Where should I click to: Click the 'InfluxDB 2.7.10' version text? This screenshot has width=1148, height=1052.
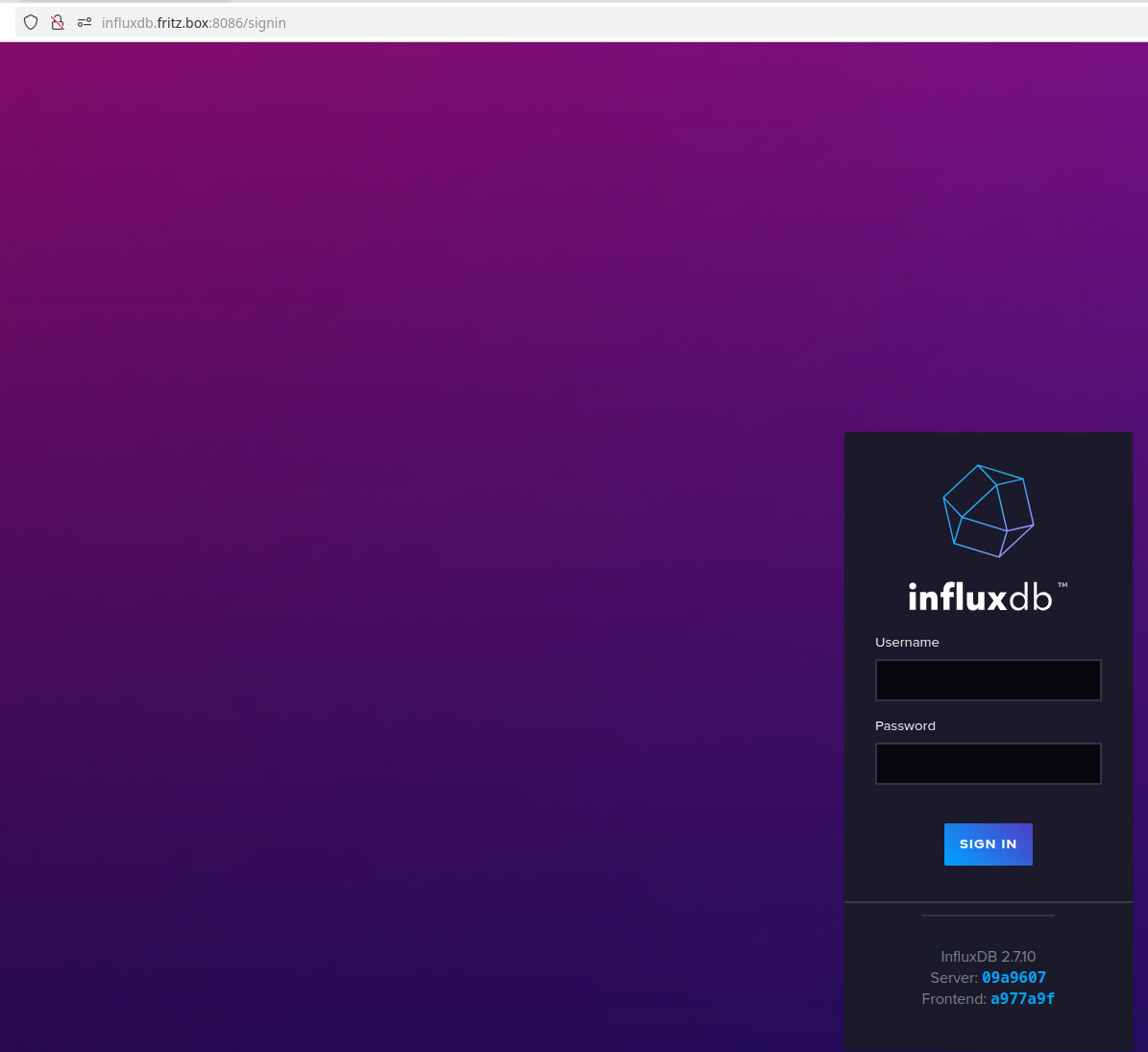[988, 956]
